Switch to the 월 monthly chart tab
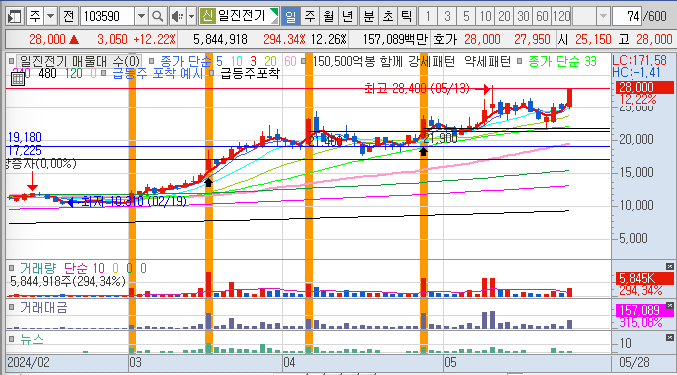677x375 pixels. point(329,16)
